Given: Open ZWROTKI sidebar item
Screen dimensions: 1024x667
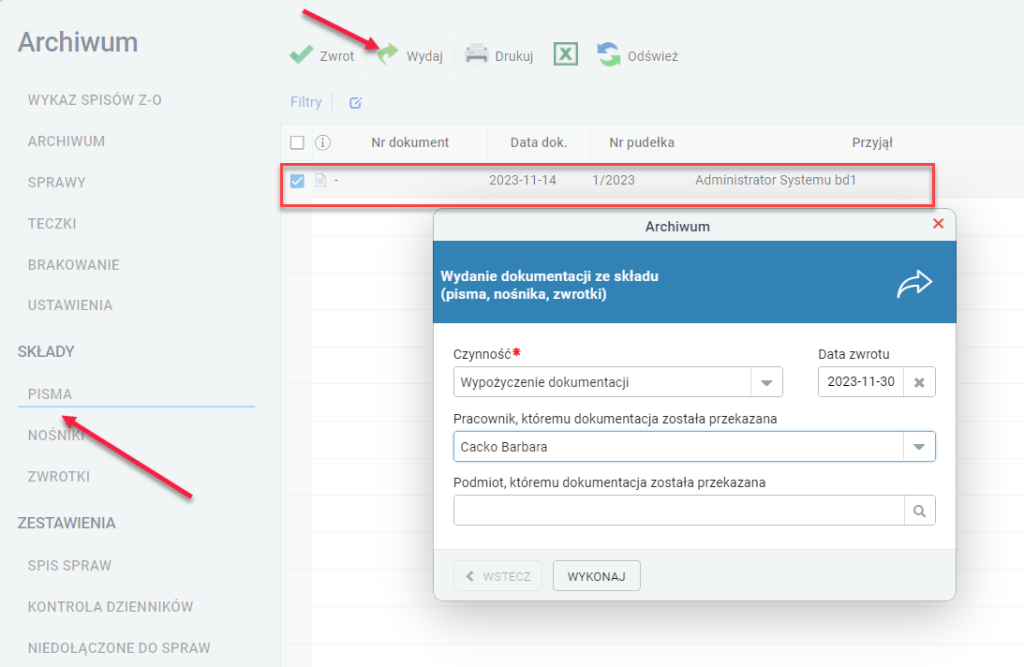Looking at the screenshot, I should (59, 476).
